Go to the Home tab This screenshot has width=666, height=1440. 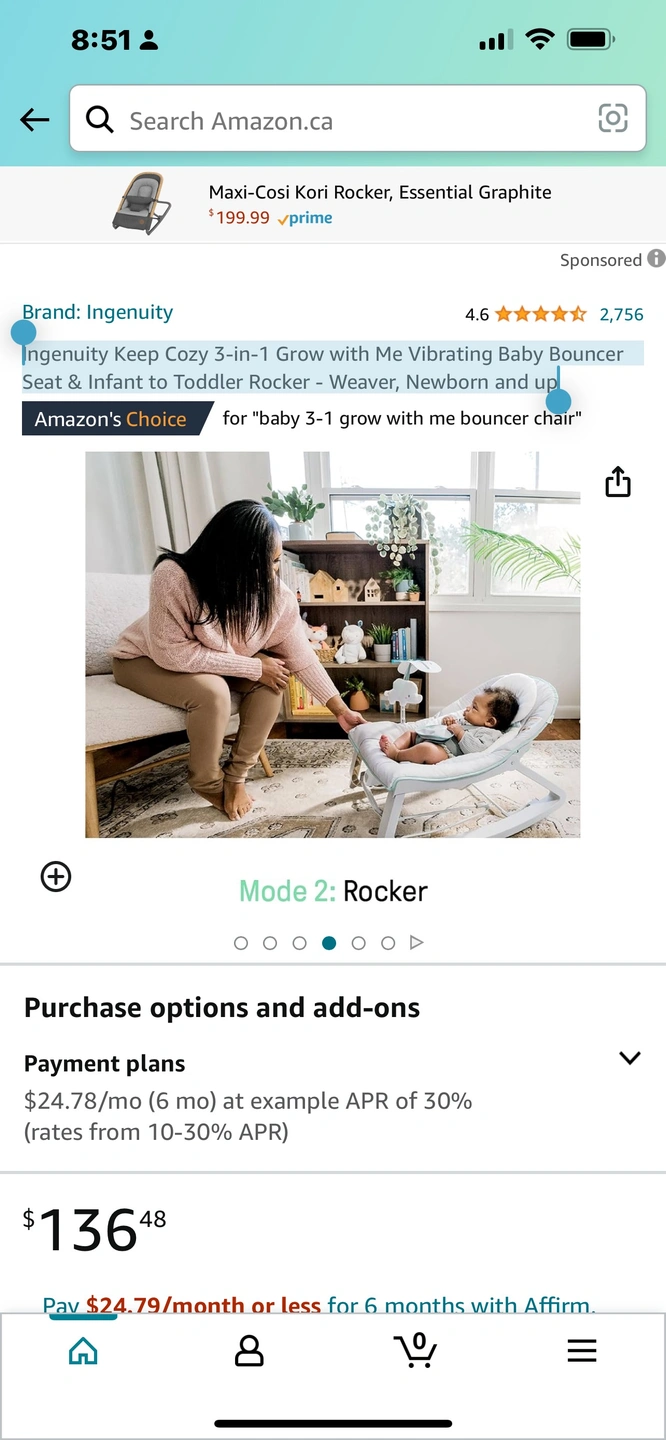pos(83,1351)
